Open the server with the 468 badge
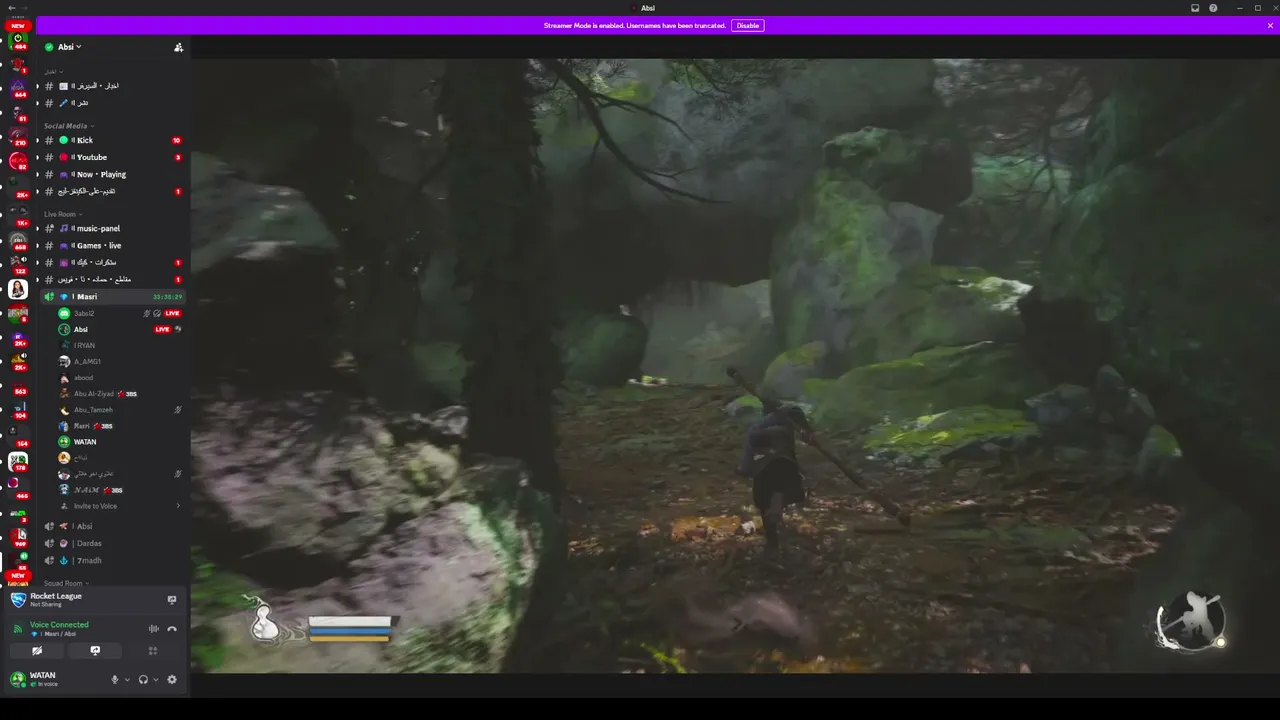 click(18, 241)
